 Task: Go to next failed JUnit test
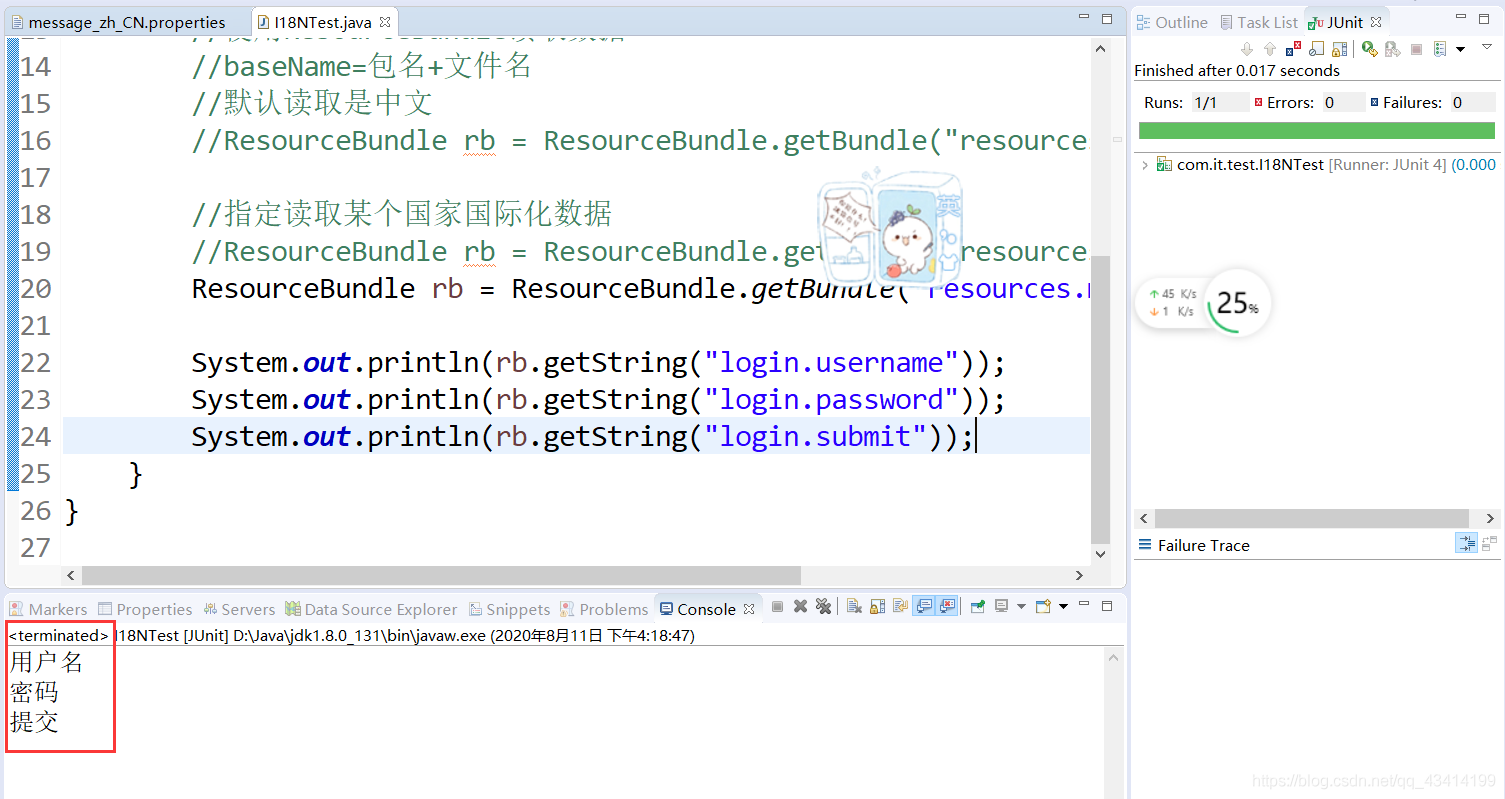1247,48
